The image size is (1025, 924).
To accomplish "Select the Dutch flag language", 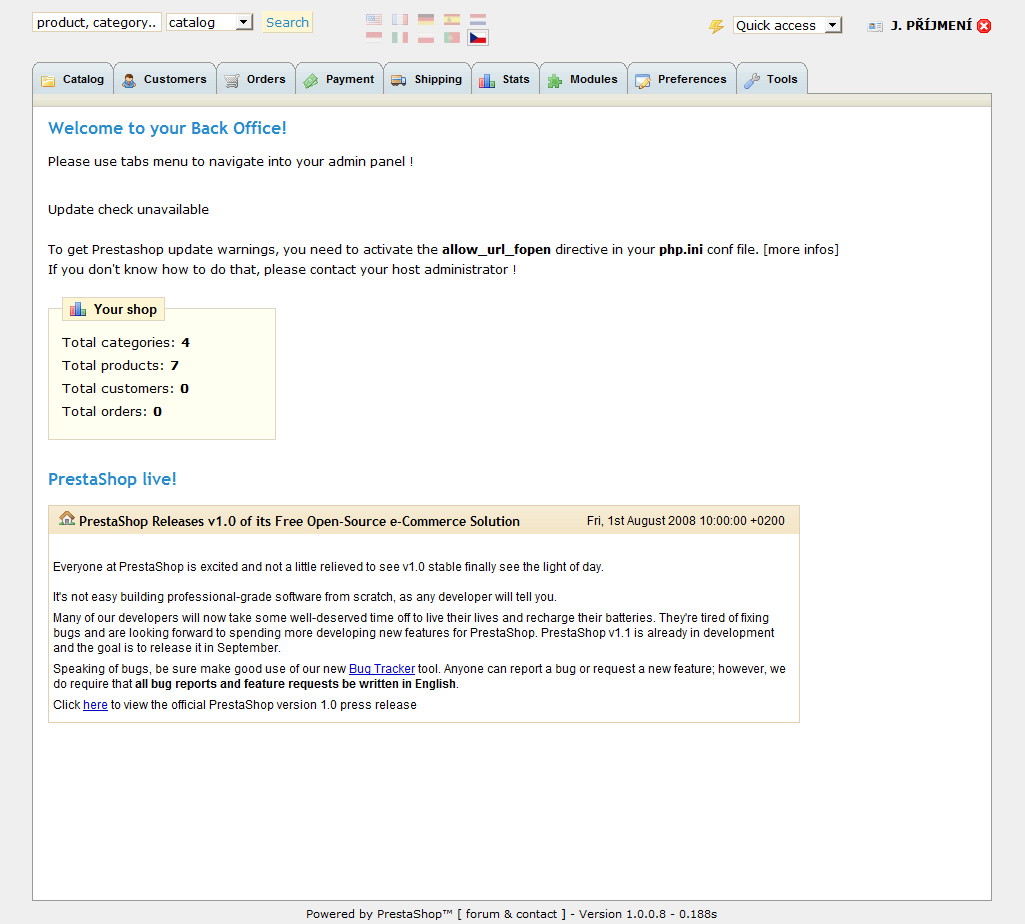I will (478, 20).
